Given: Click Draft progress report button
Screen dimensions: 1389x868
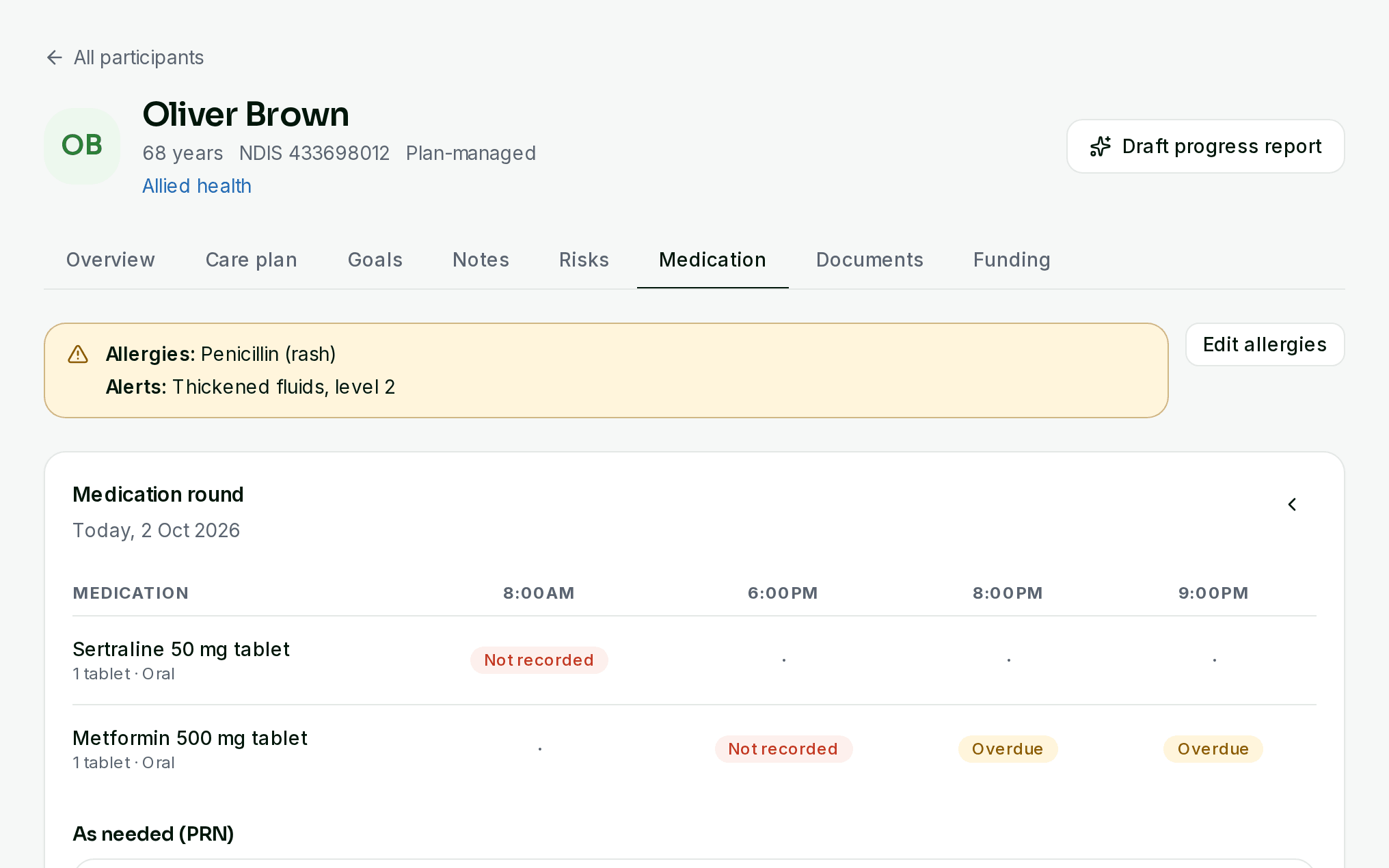Looking at the screenshot, I should pyautogui.click(x=1206, y=146).
